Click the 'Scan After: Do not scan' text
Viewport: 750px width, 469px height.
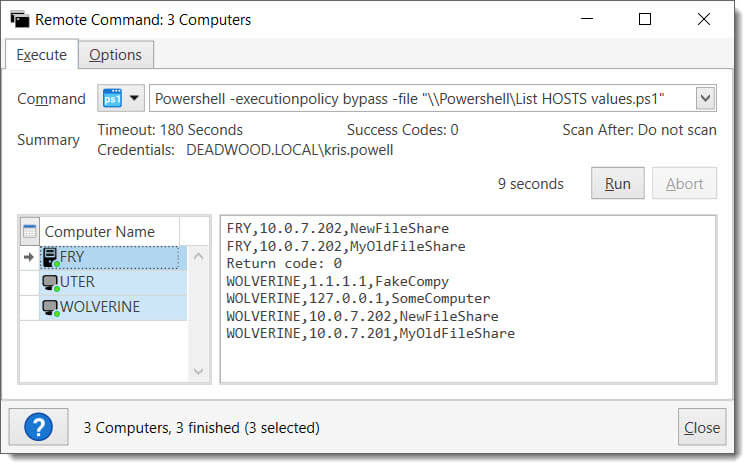coord(640,130)
